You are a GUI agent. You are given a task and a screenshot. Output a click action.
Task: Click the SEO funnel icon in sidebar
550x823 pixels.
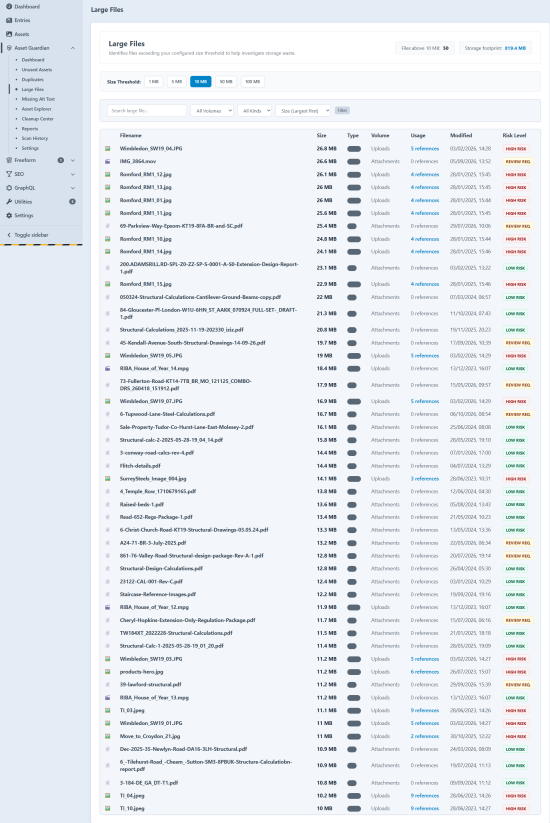point(9,174)
